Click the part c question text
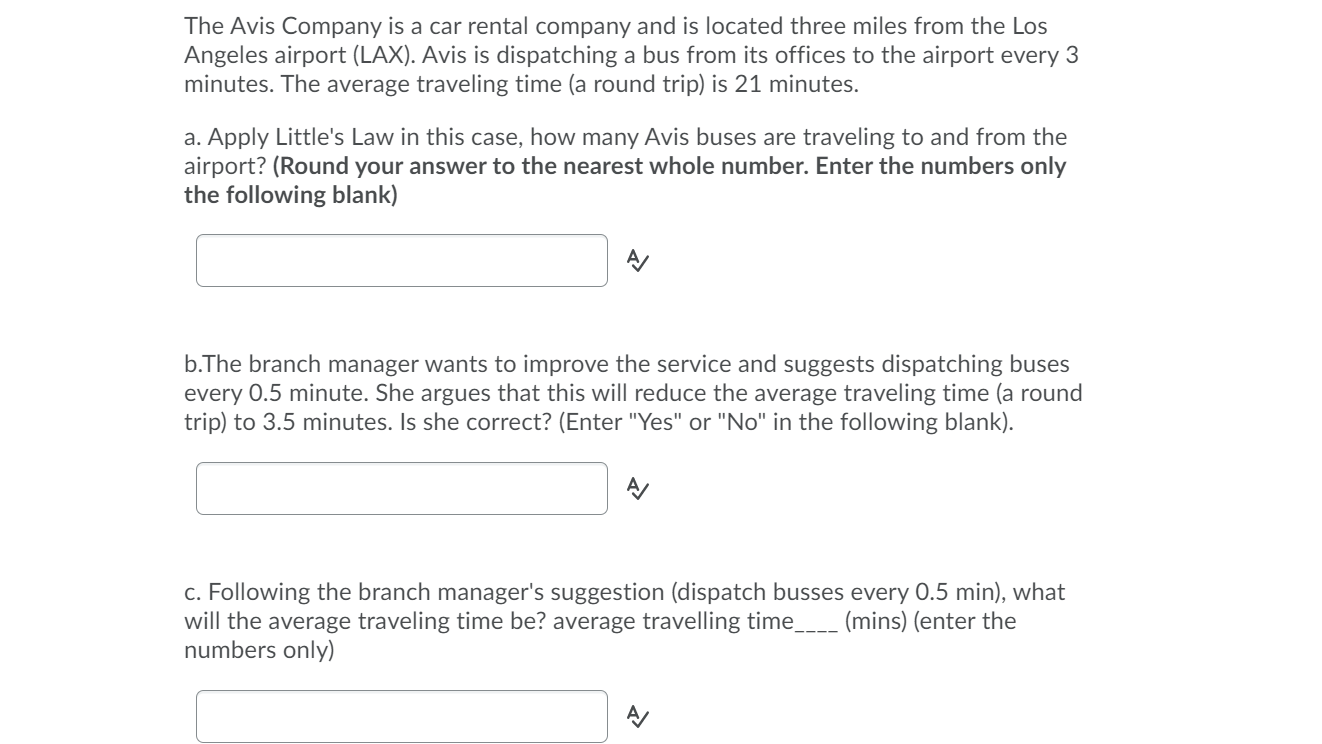 pyautogui.click(x=625, y=619)
